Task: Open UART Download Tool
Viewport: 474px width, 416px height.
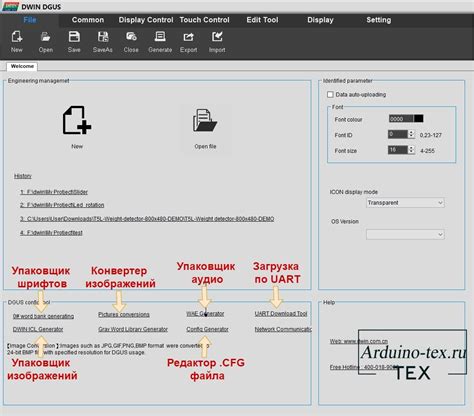Action: pos(281,314)
